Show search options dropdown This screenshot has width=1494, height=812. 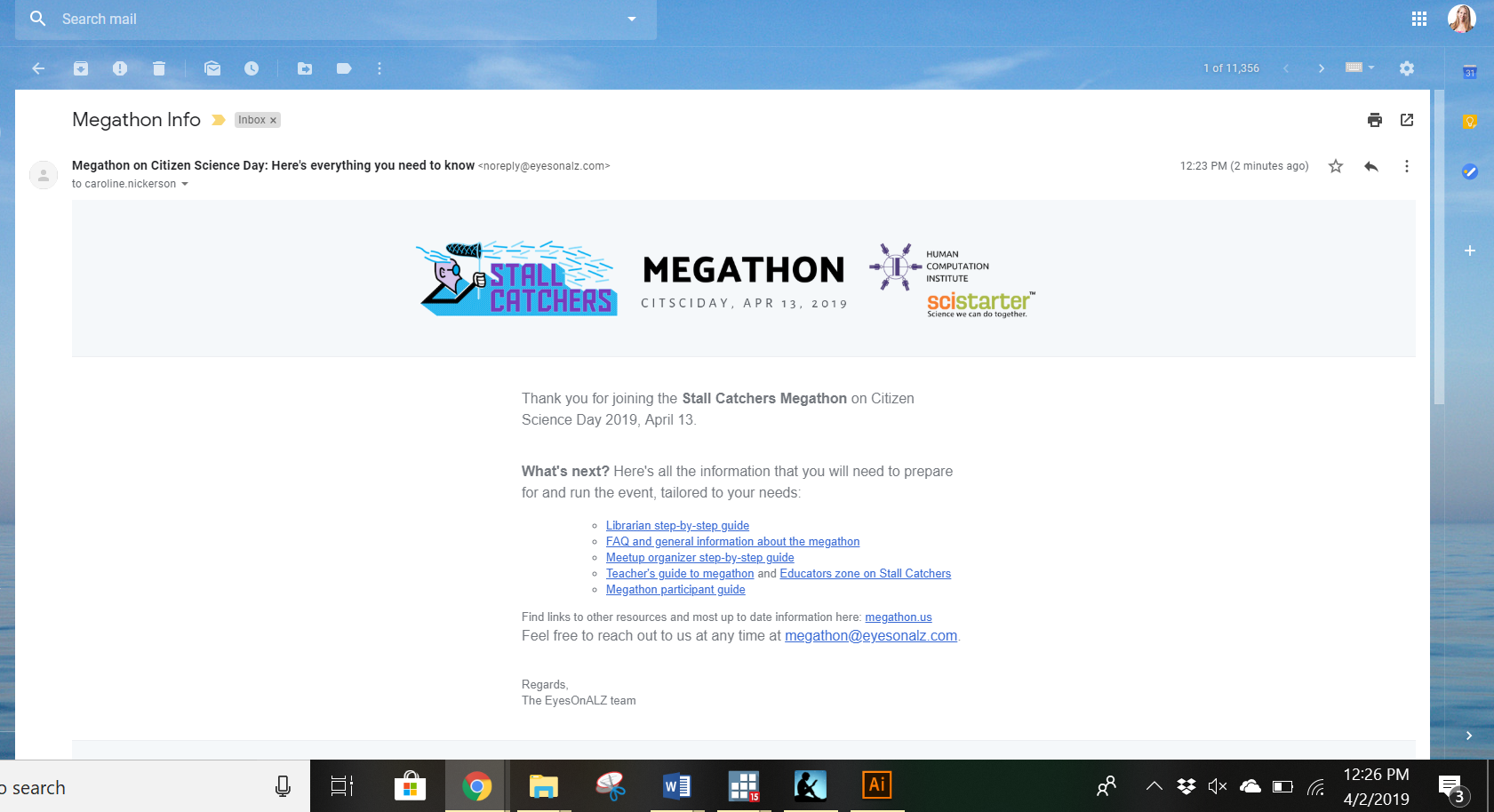click(x=632, y=19)
